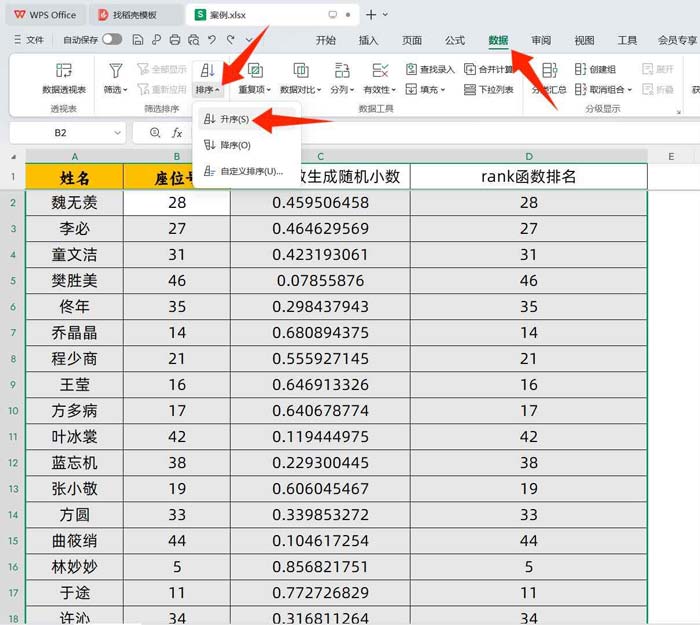Viewport: 700px width, 625px height.
Task: Click the Undo arrow icon
Action: tap(212, 40)
